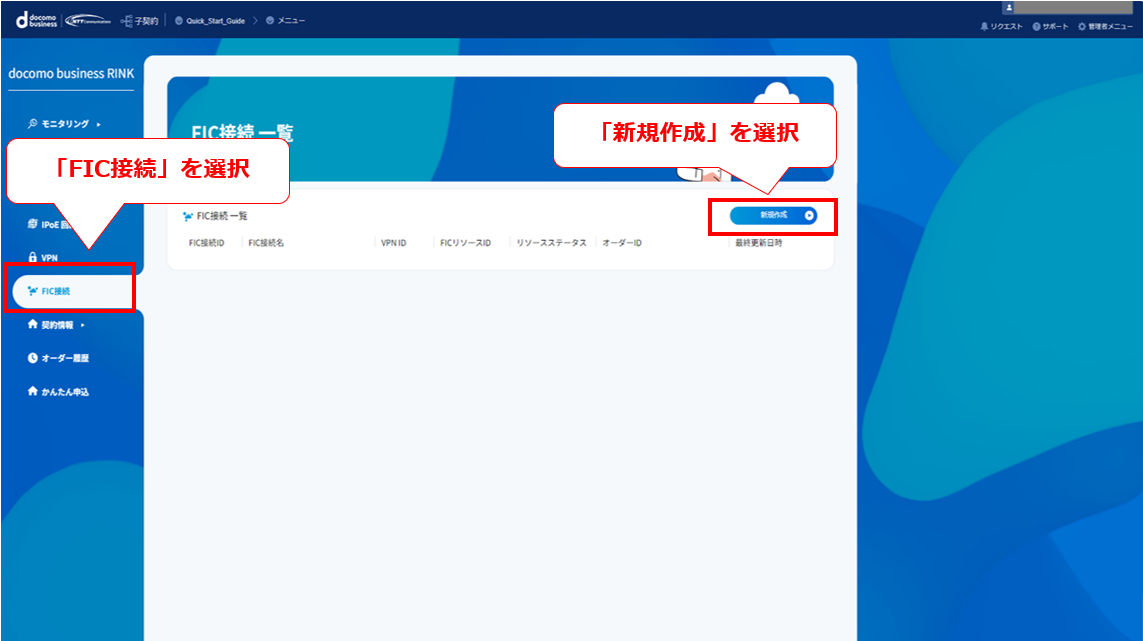Click the user account icon
Image resolution: width=1143 pixels, height=641 pixels.
[1009, 7]
